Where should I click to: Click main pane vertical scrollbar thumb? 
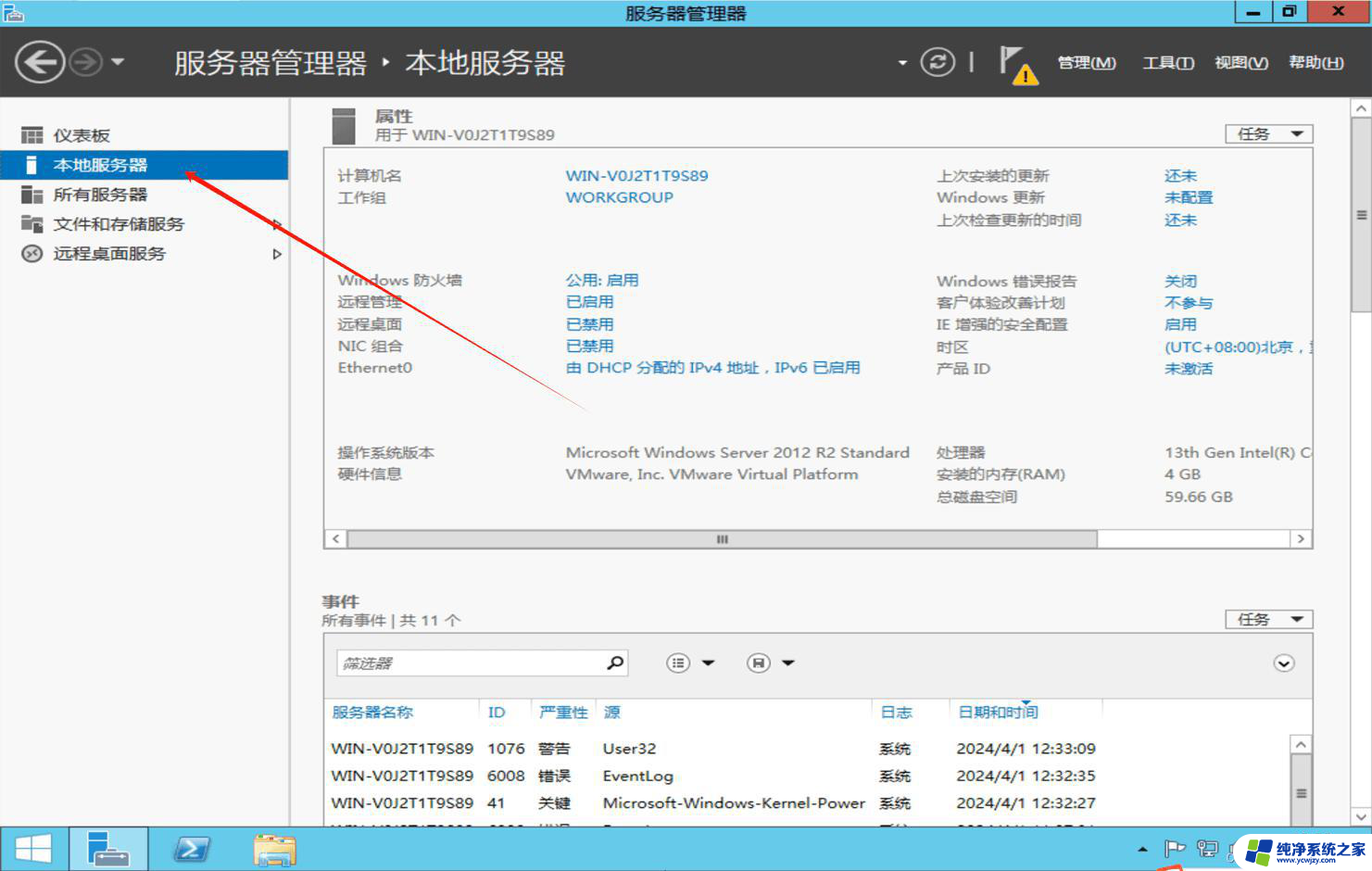tap(1361, 215)
